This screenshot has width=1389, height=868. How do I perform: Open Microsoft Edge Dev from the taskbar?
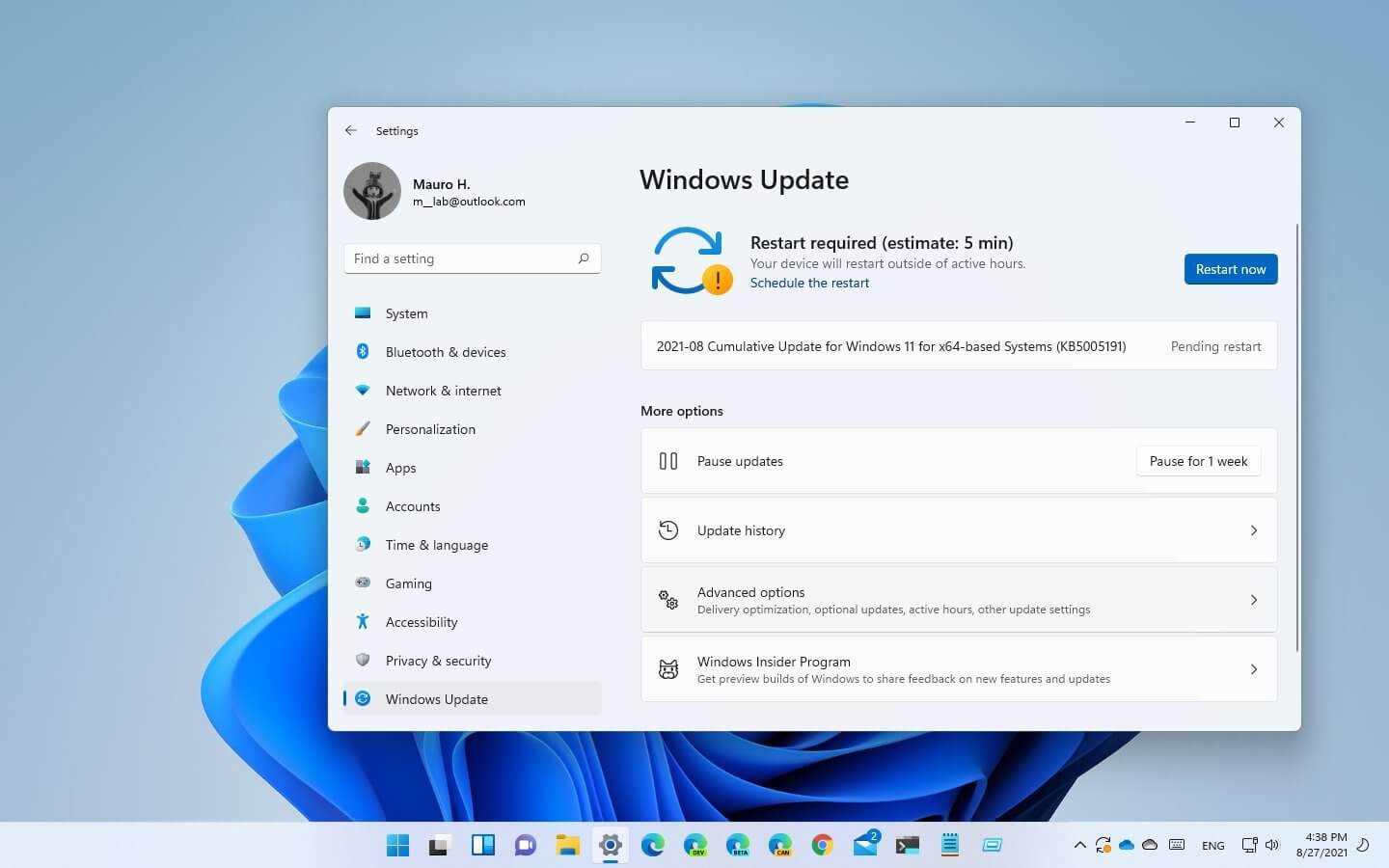[x=696, y=844]
